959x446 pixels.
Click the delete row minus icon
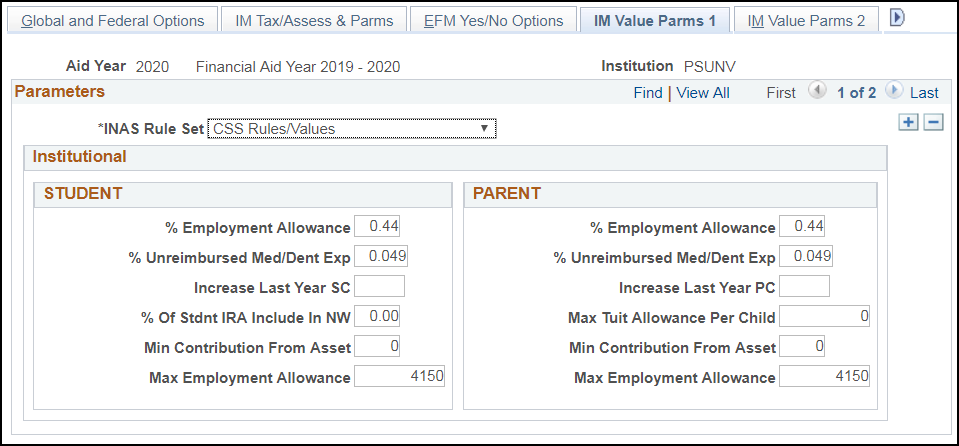tap(933, 122)
